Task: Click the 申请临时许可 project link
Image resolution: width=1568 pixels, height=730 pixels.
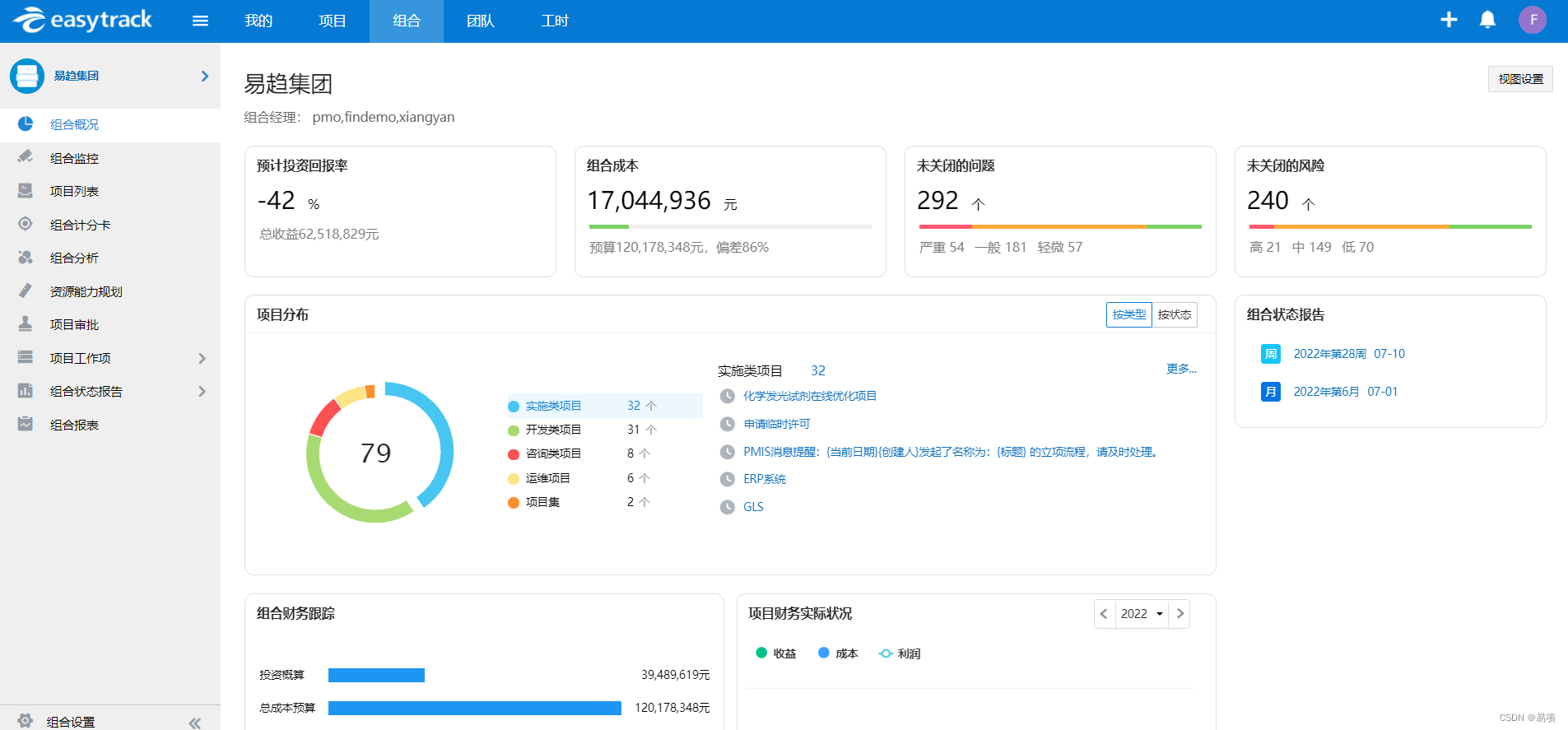Action: 777,424
